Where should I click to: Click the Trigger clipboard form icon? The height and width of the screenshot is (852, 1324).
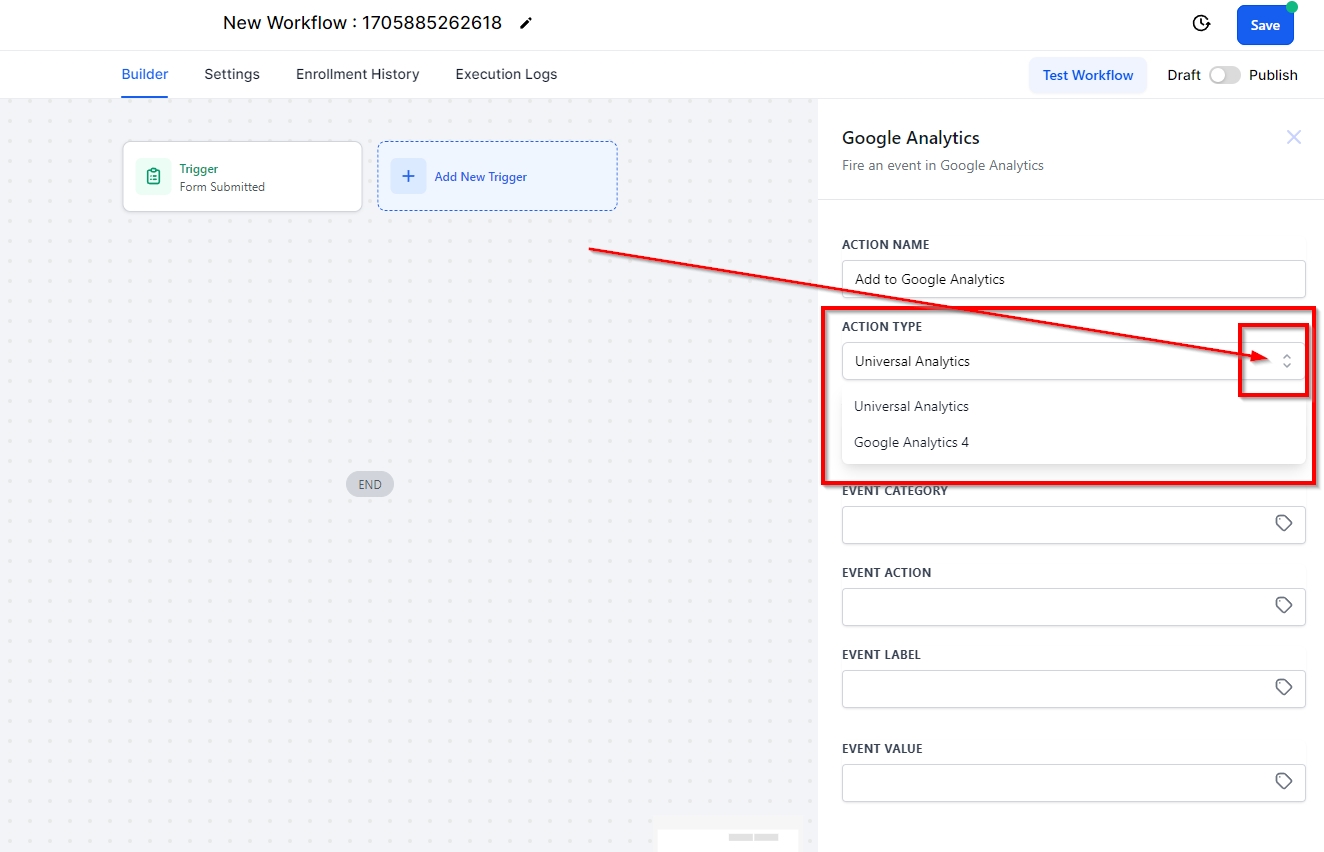pos(153,177)
